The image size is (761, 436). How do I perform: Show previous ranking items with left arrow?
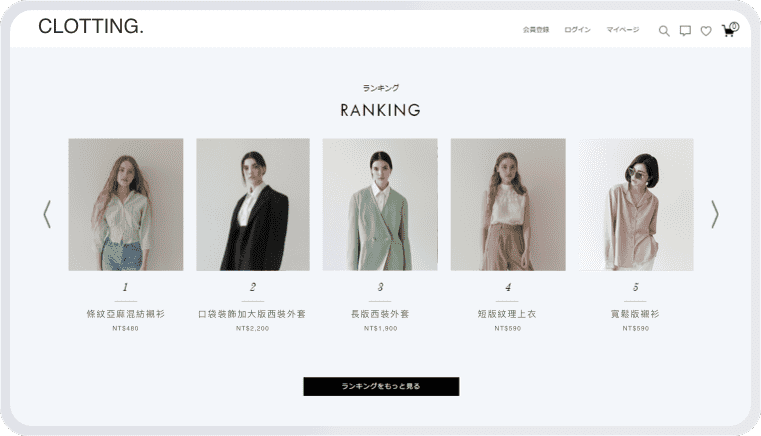tap(47, 214)
